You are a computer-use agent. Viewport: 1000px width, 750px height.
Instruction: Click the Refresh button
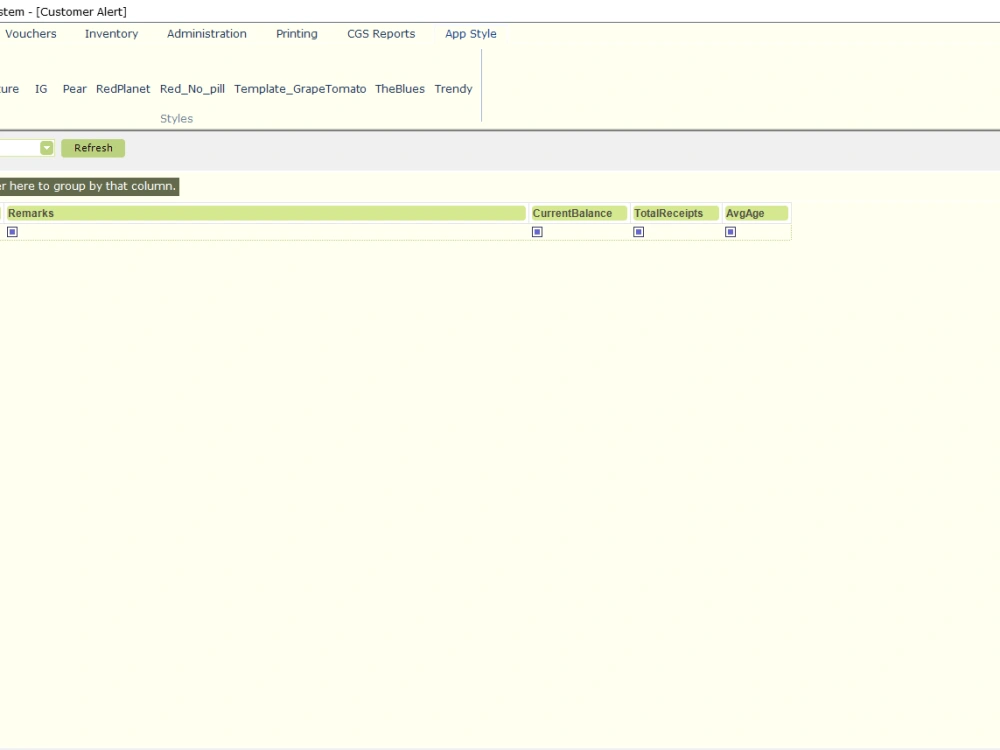click(93, 148)
